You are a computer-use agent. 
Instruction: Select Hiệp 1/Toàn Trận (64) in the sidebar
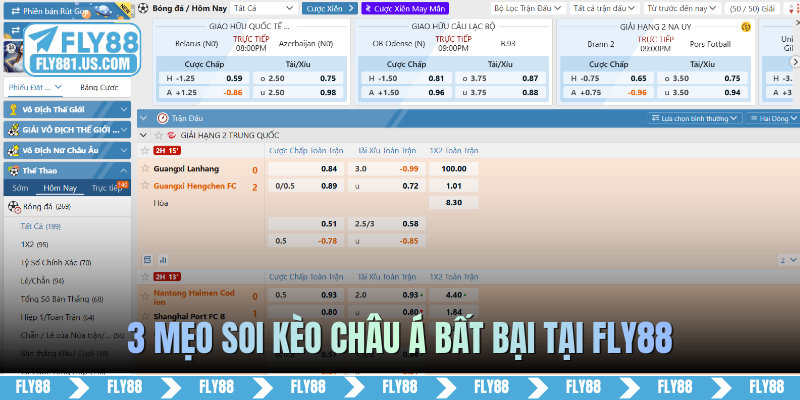pyautogui.click(x=58, y=317)
